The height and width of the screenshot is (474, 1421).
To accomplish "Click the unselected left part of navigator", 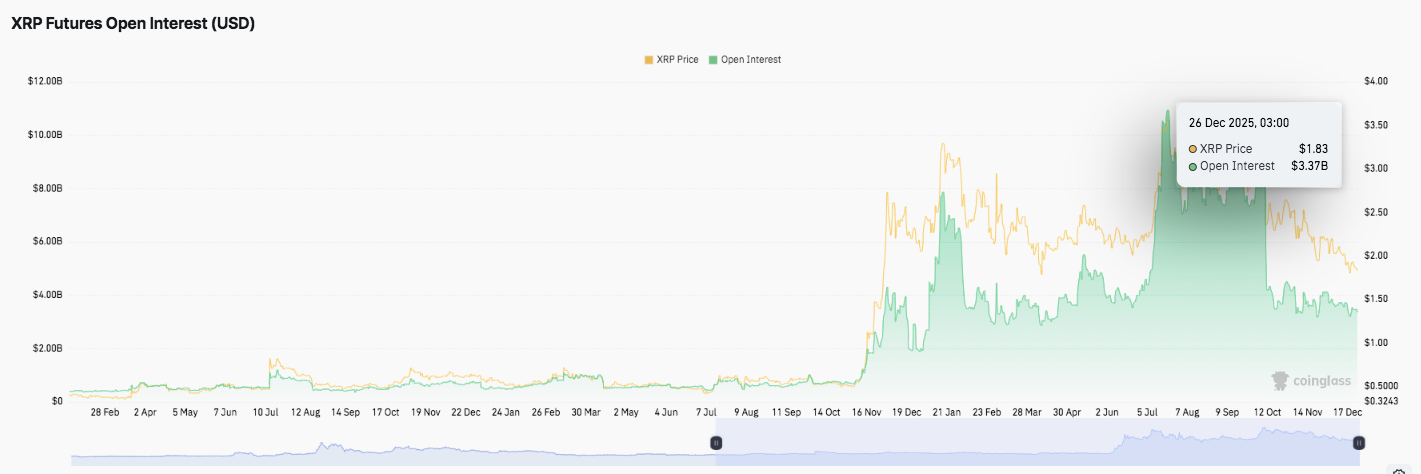I will 390,442.
